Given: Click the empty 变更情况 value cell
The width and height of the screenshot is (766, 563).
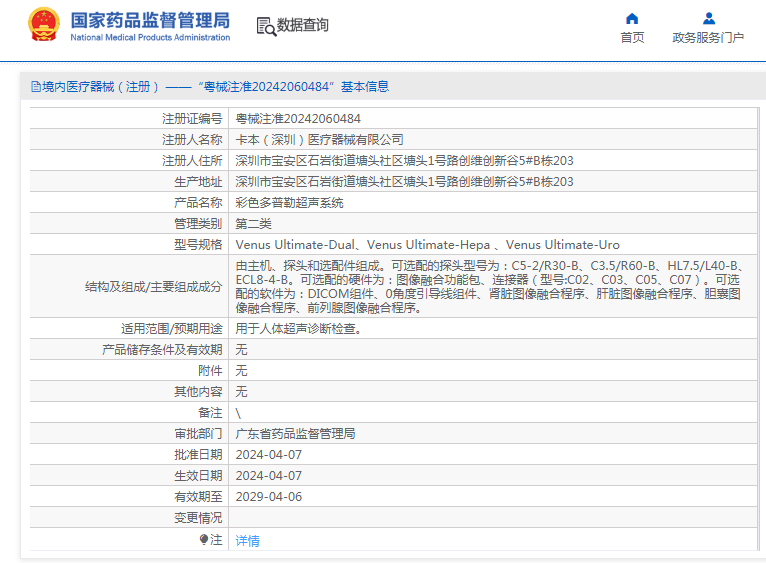Looking at the screenshot, I should (492, 518).
